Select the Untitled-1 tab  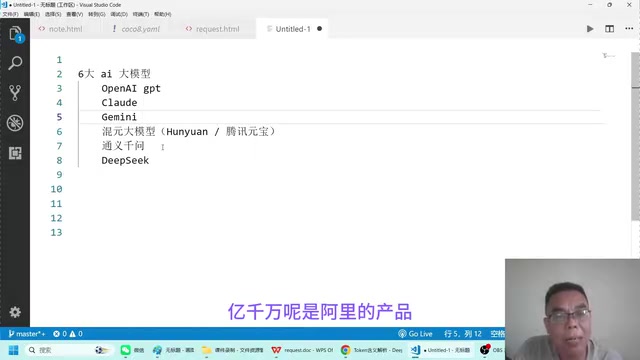click(x=293, y=29)
